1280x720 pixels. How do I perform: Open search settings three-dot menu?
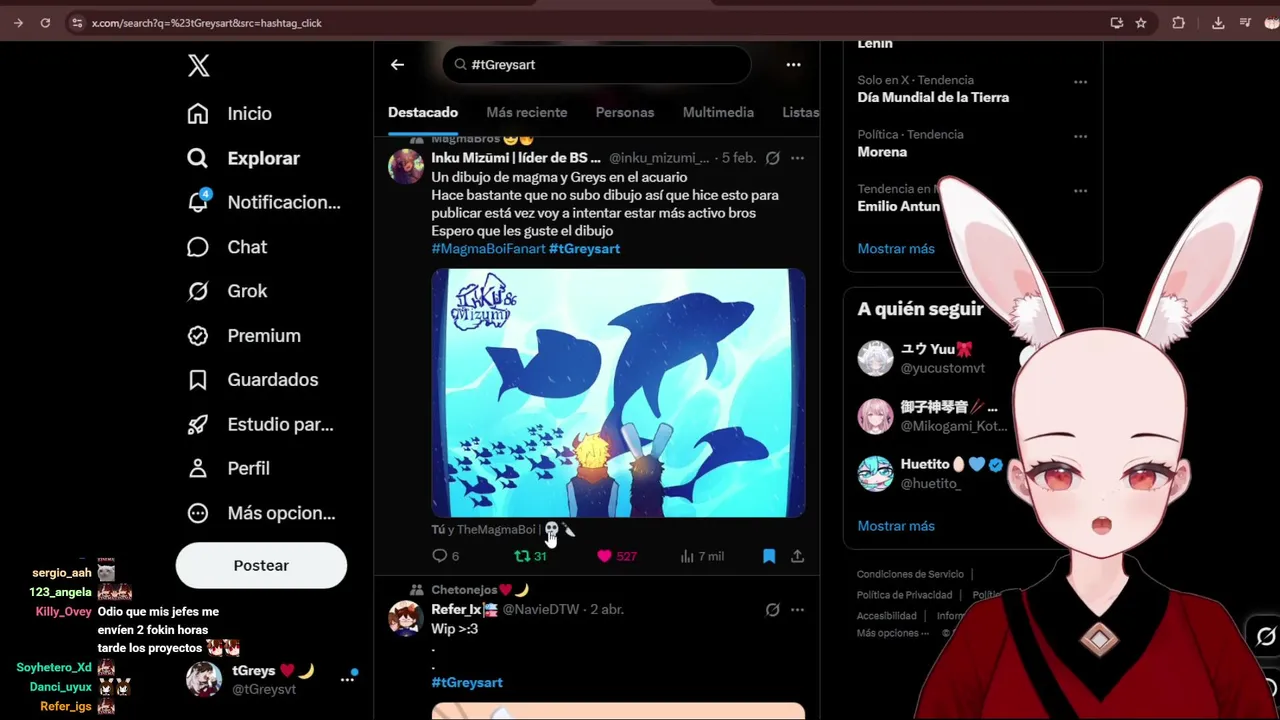tap(793, 64)
